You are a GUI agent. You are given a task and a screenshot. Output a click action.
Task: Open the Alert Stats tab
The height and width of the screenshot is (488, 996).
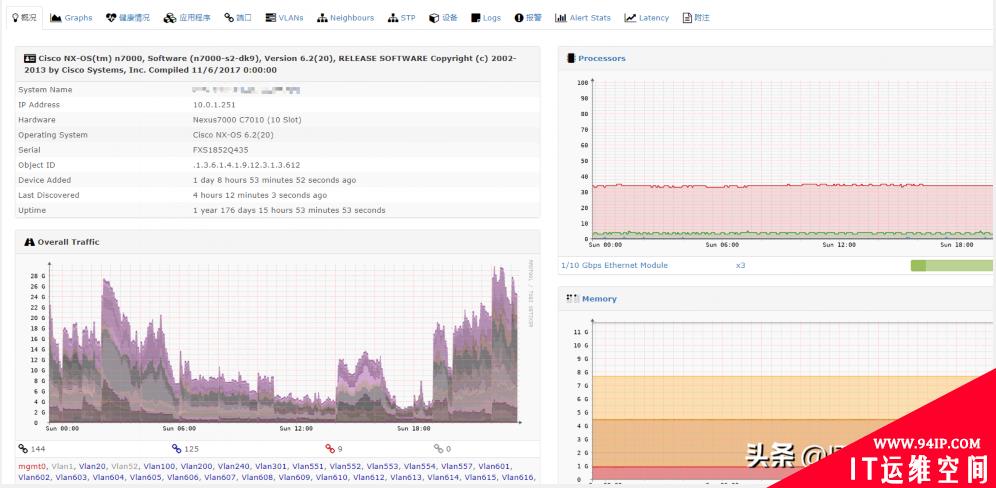click(x=582, y=18)
